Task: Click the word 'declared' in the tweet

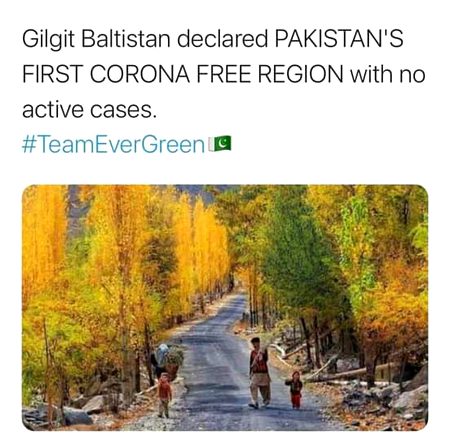Action: pos(222,39)
